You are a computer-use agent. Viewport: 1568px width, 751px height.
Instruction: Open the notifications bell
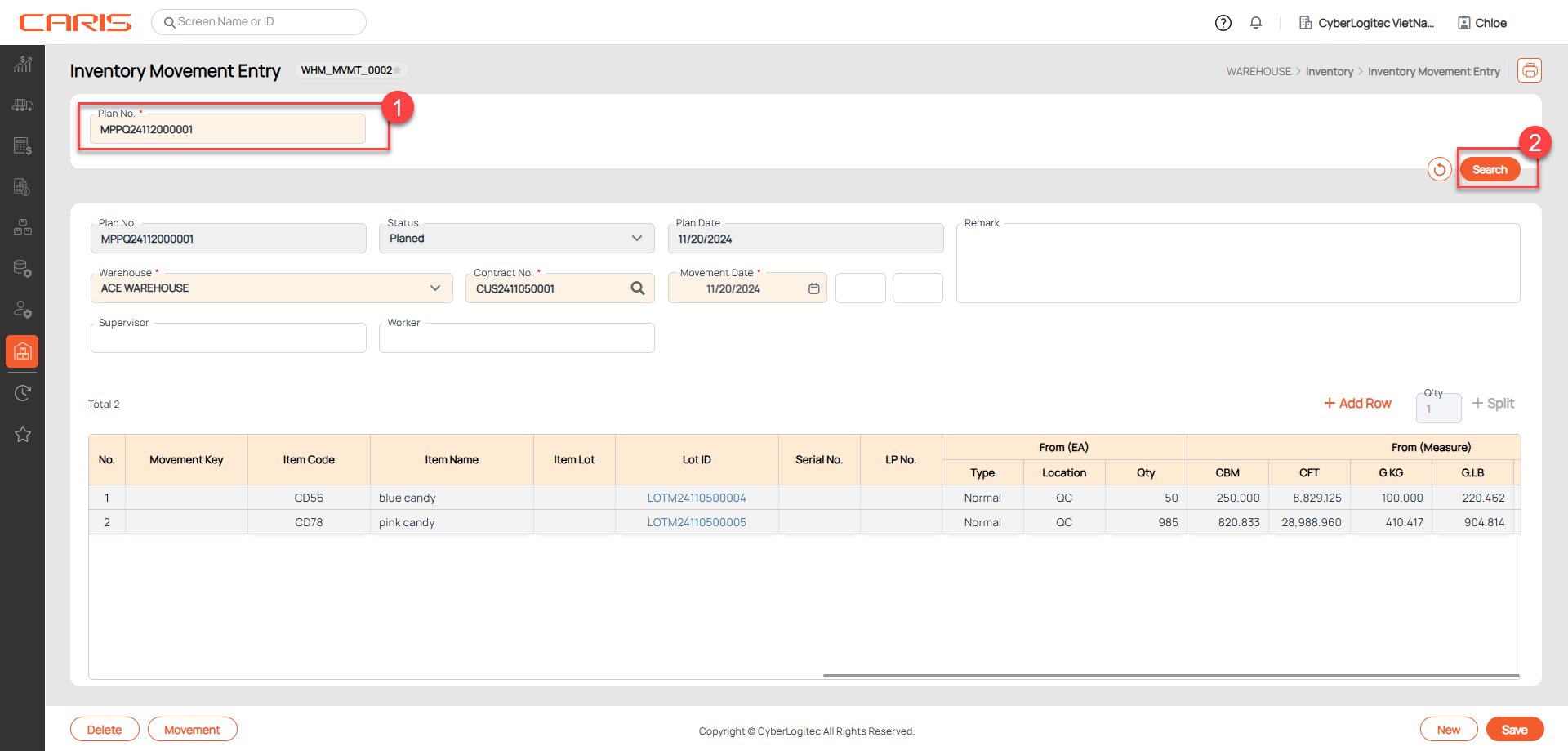[1256, 23]
